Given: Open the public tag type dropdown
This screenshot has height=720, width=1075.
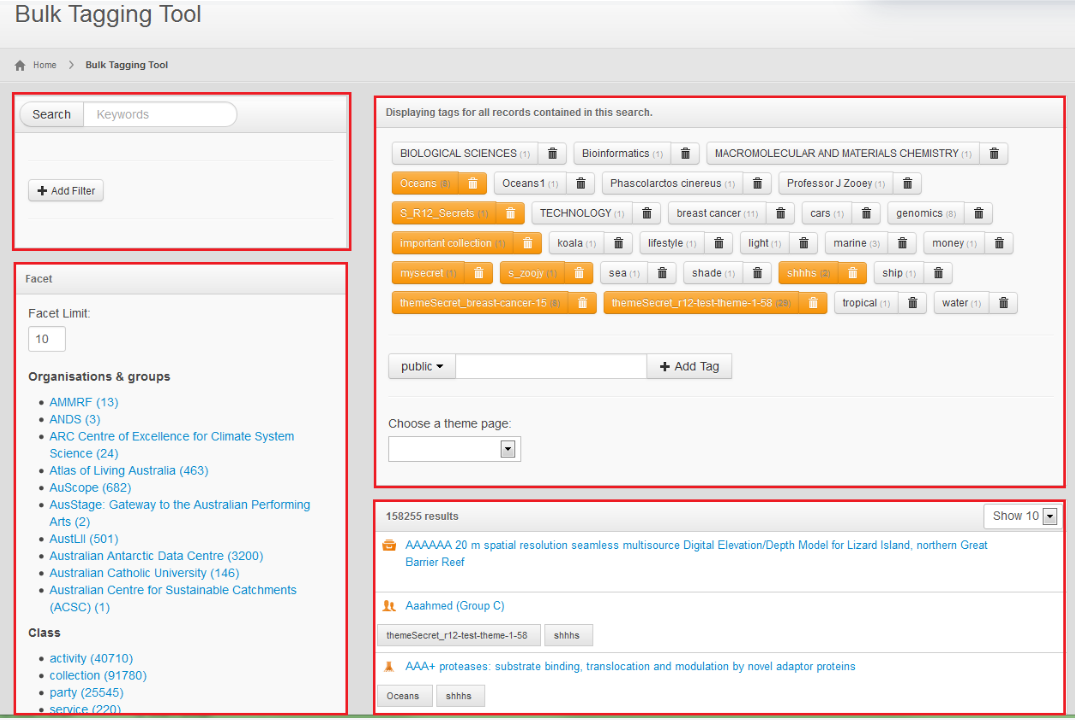Looking at the screenshot, I should 422,367.
